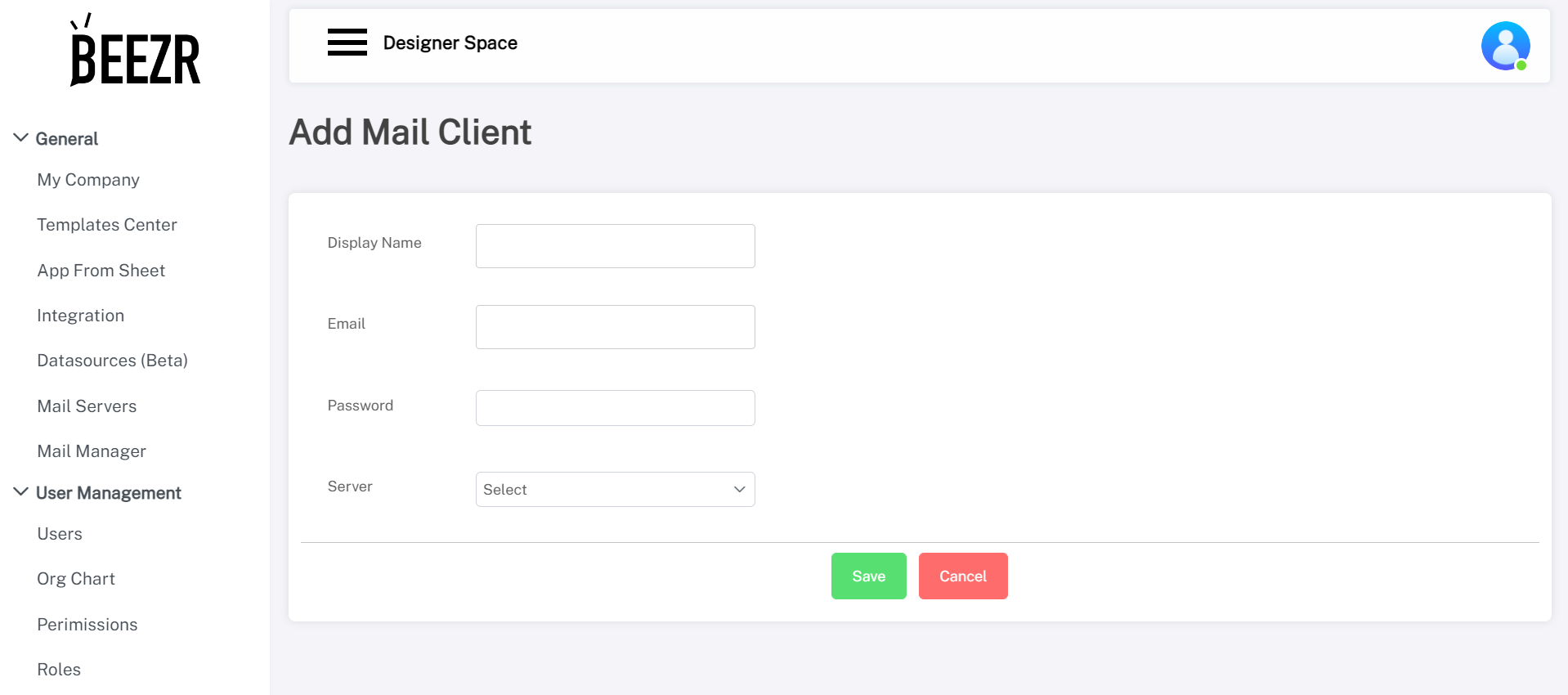
Task: Open My Company in sidebar
Action: [x=88, y=180]
